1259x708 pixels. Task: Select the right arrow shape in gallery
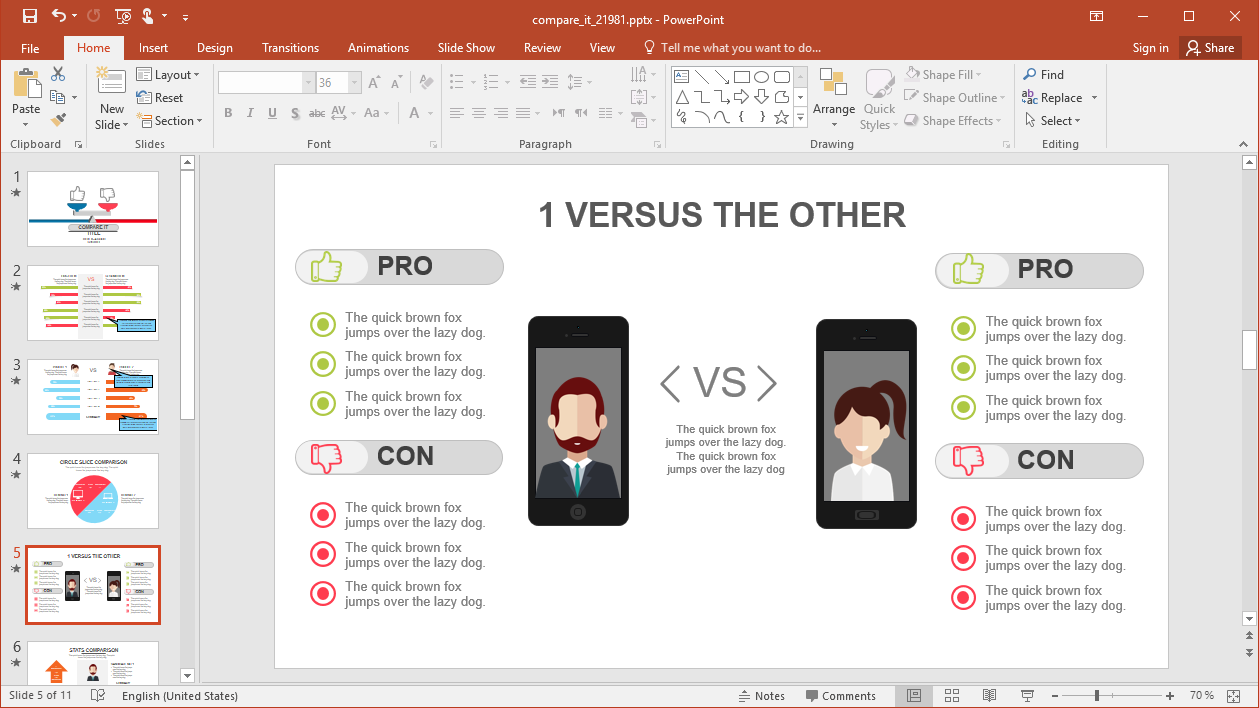tap(741, 97)
